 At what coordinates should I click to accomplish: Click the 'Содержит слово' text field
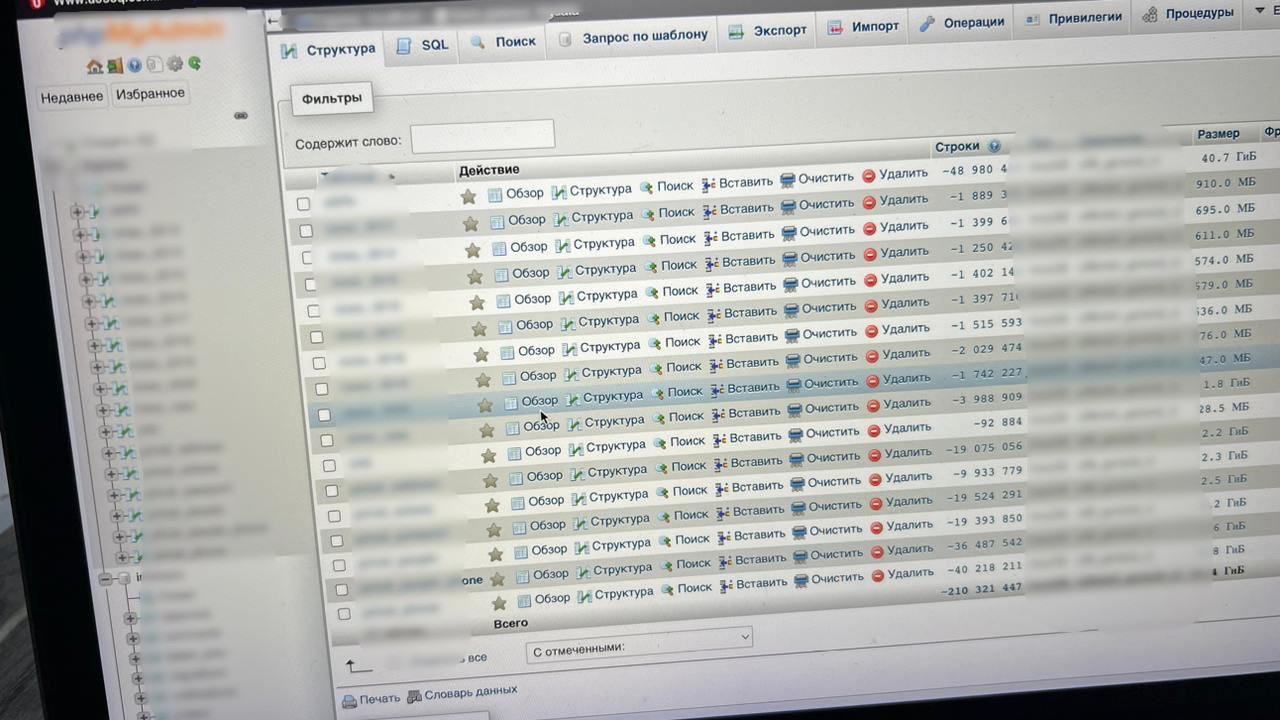coord(482,136)
